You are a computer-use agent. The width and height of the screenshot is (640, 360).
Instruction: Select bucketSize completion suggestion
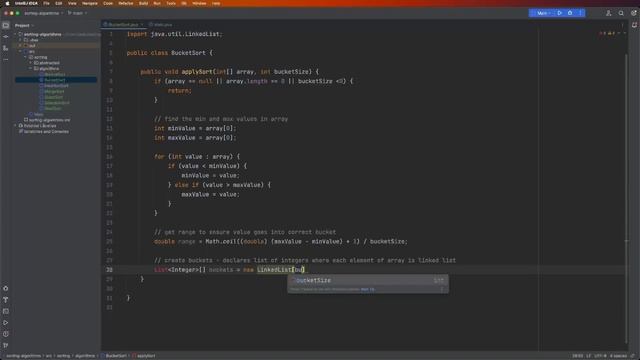368,280
